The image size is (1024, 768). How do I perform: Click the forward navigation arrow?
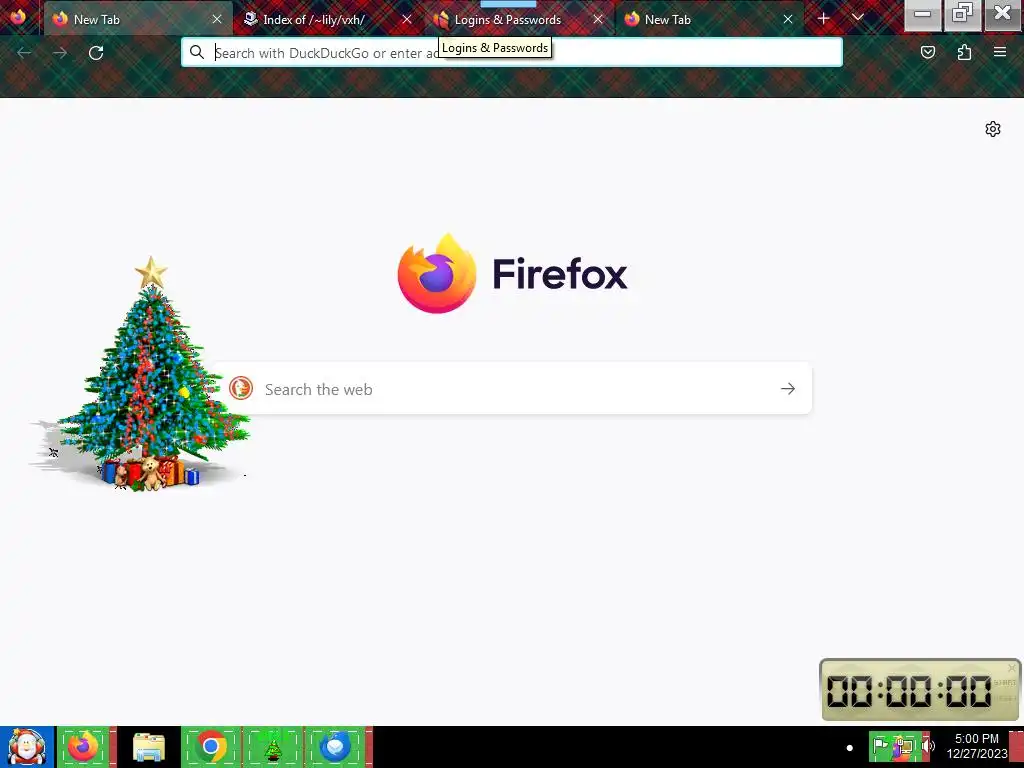(x=60, y=53)
